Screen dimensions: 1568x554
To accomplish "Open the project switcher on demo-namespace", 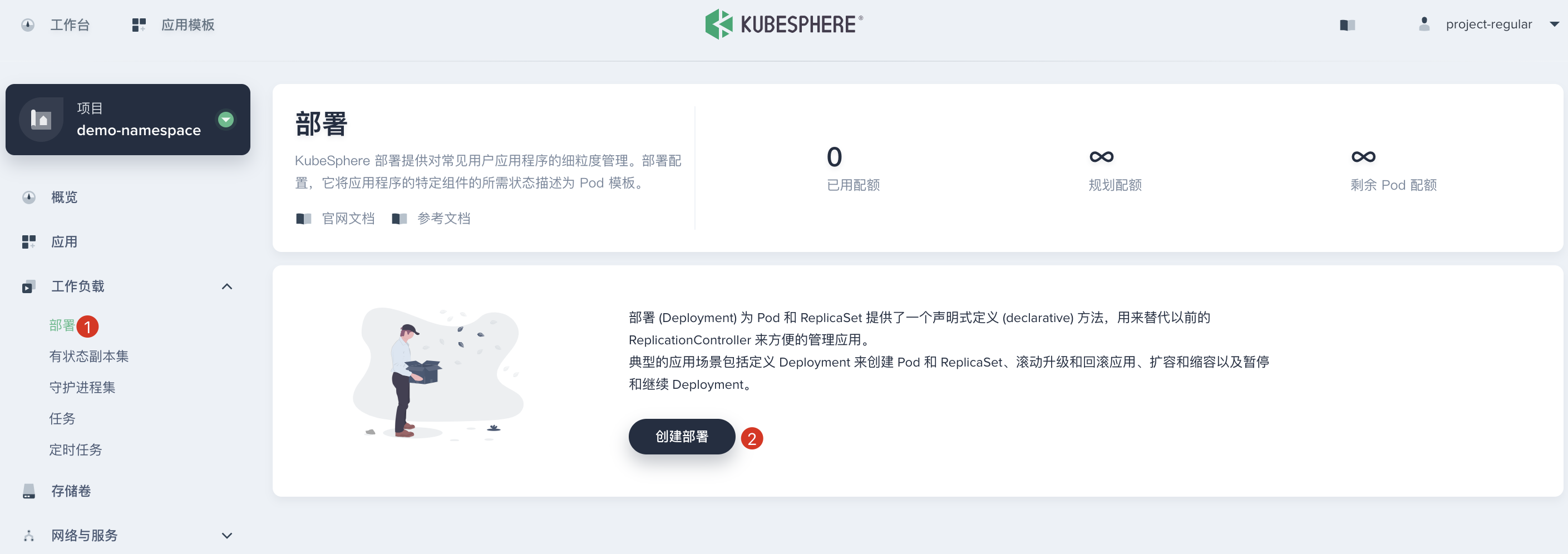I will [x=225, y=120].
